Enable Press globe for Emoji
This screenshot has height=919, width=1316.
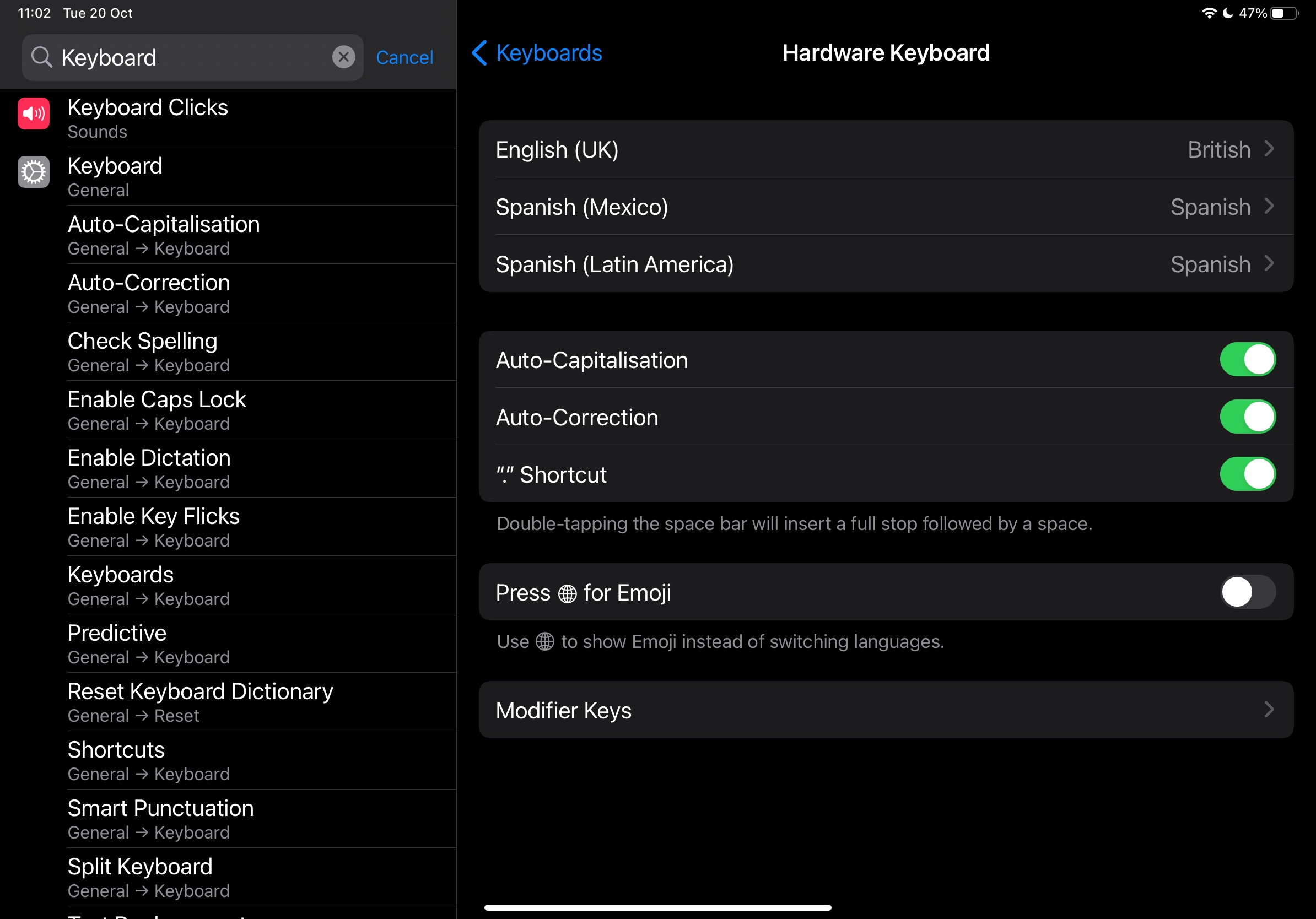pyautogui.click(x=1248, y=592)
